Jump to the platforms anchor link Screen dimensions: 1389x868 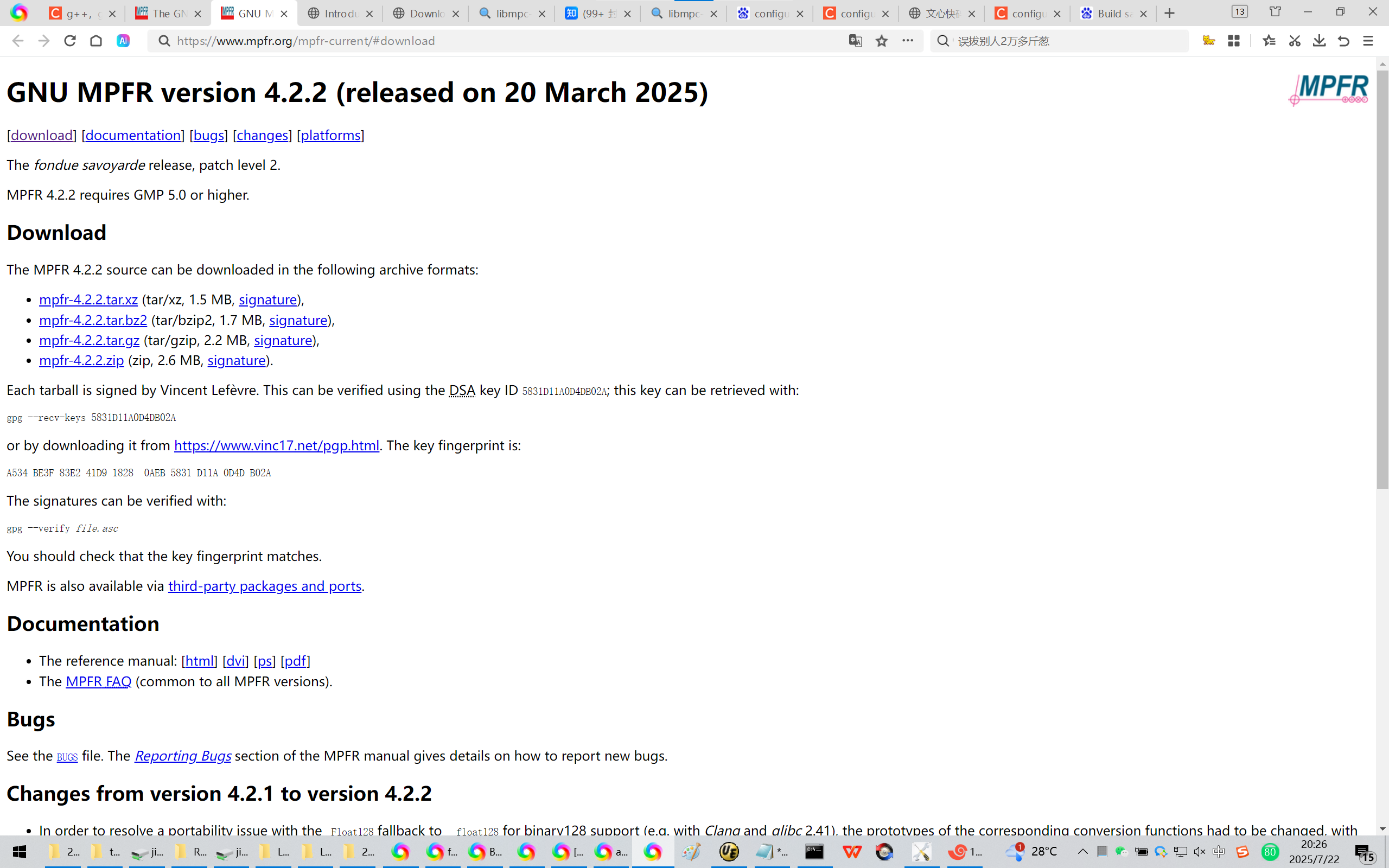click(330, 135)
